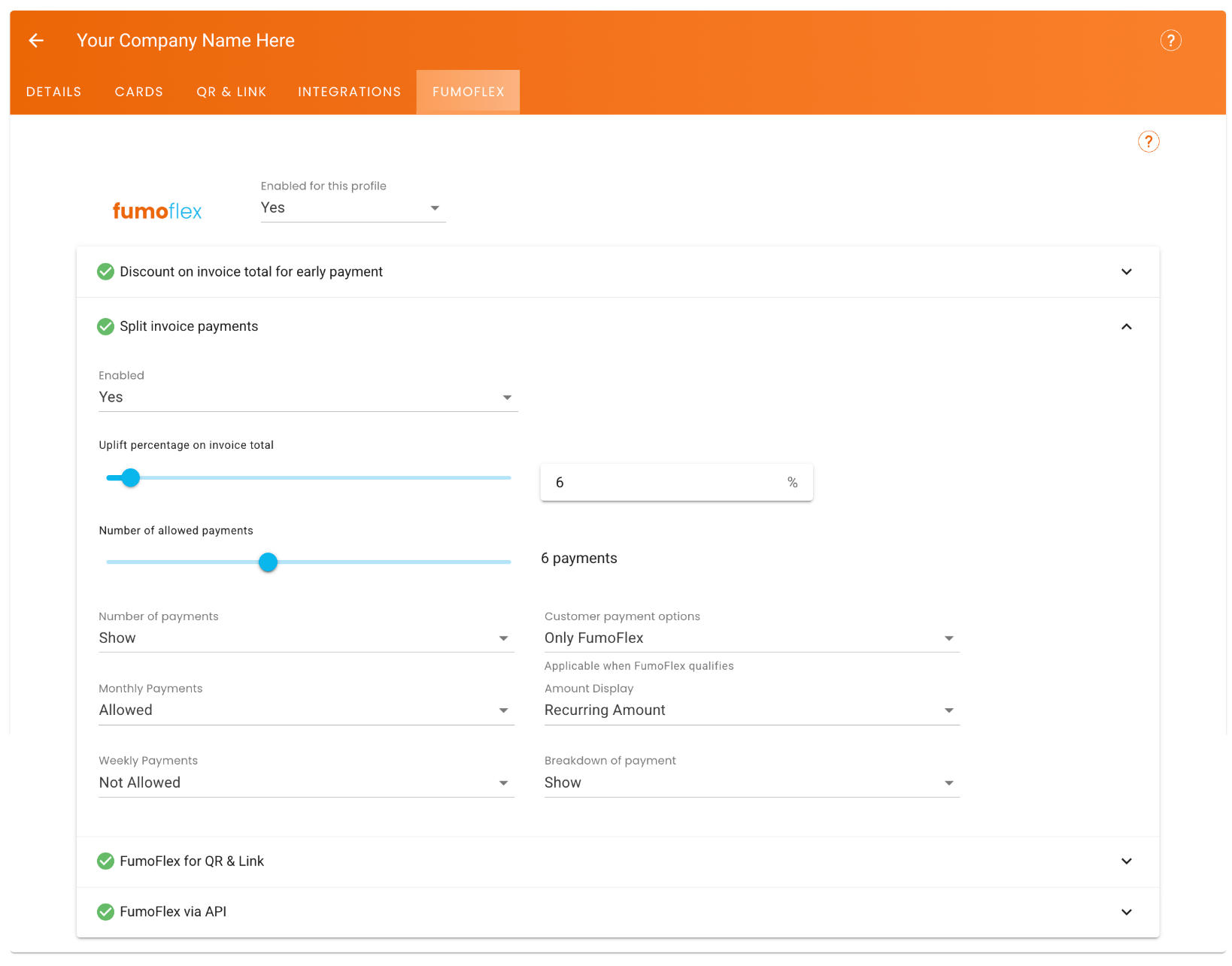1232x966 pixels.
Task: Click green check beside Discount on invoice total
Action: coord(106,271)
